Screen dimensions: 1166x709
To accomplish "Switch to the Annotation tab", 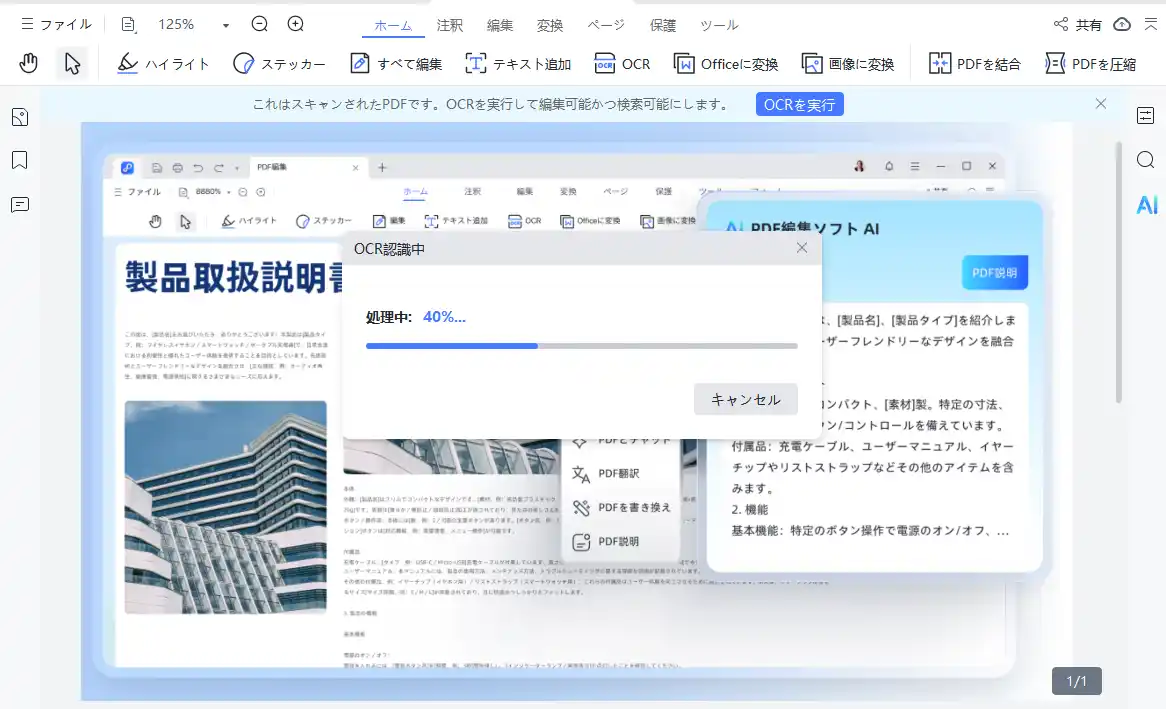I will pyautogui.click(x=450, y=25).
